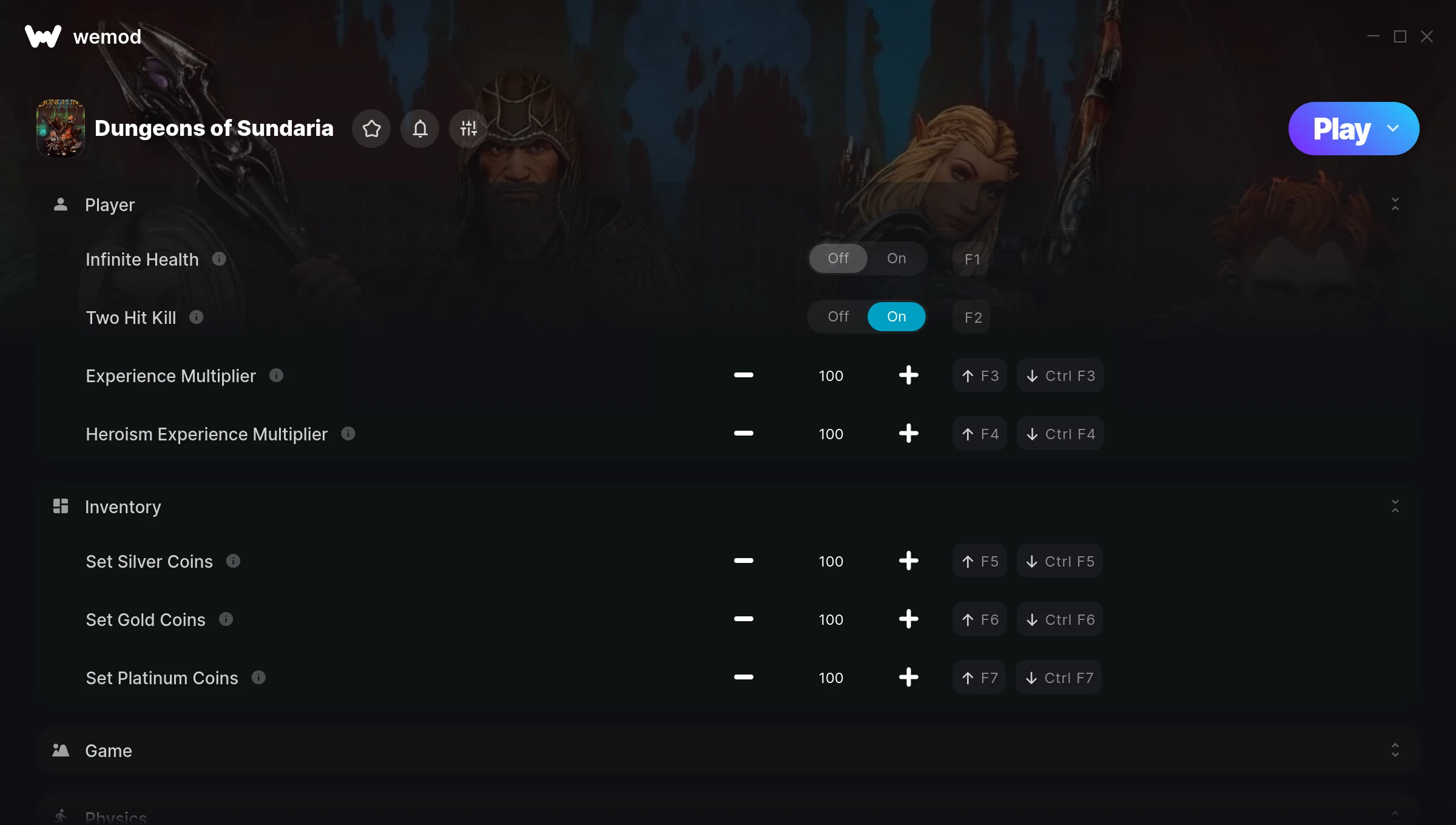This screenshot has width=1456, height=825.
Task: Click the notification bell icon
Action: [x=420, y=128]
